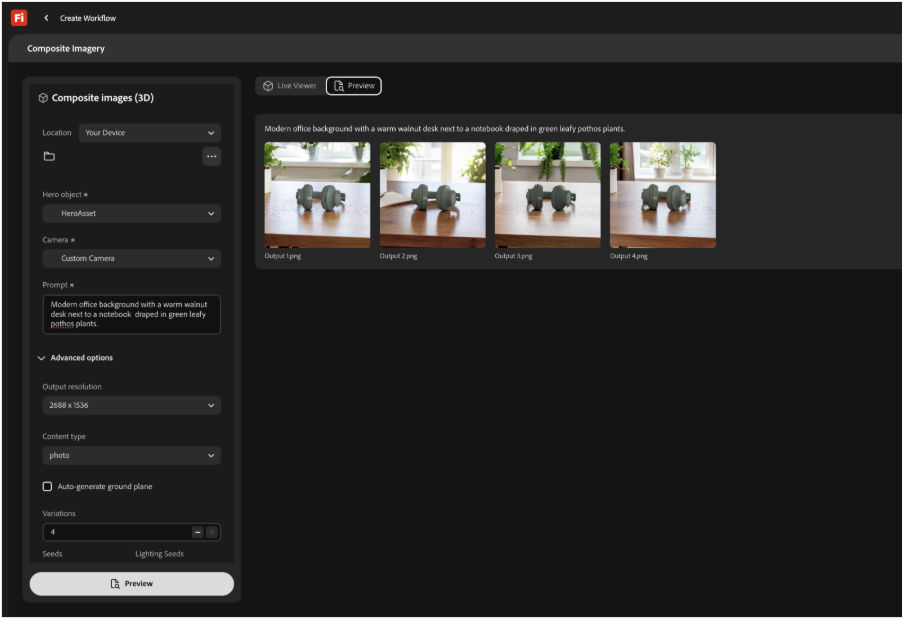Open the Output 3.png thumbnail

548,195
